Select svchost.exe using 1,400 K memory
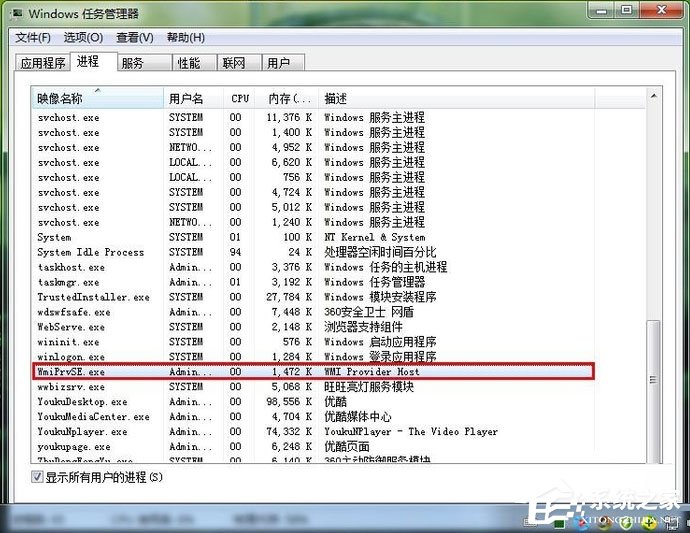Image resolution: width=690 pixels, height=533 pixels. coord(313,132)
